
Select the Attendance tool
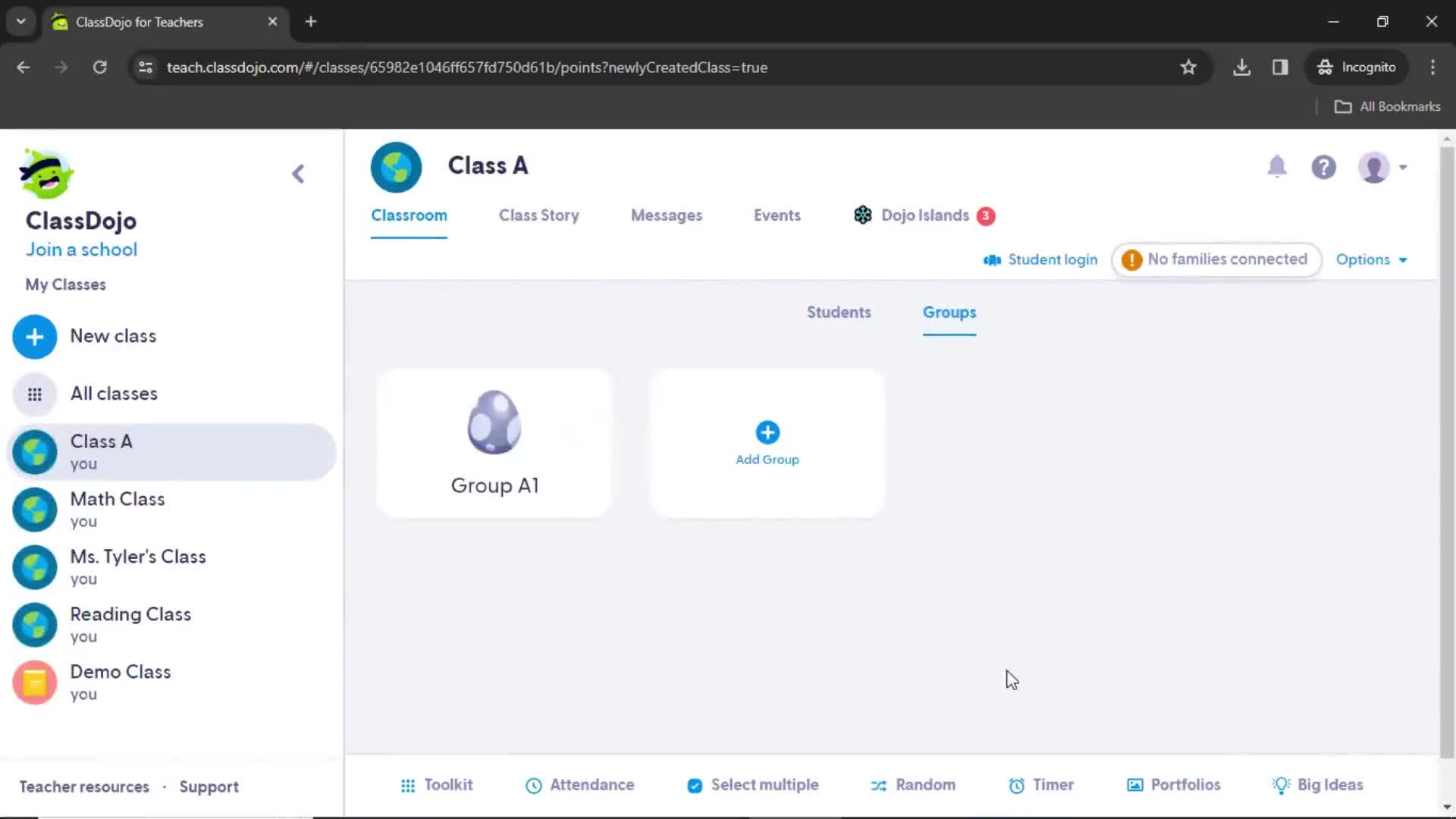coord(580,784)
